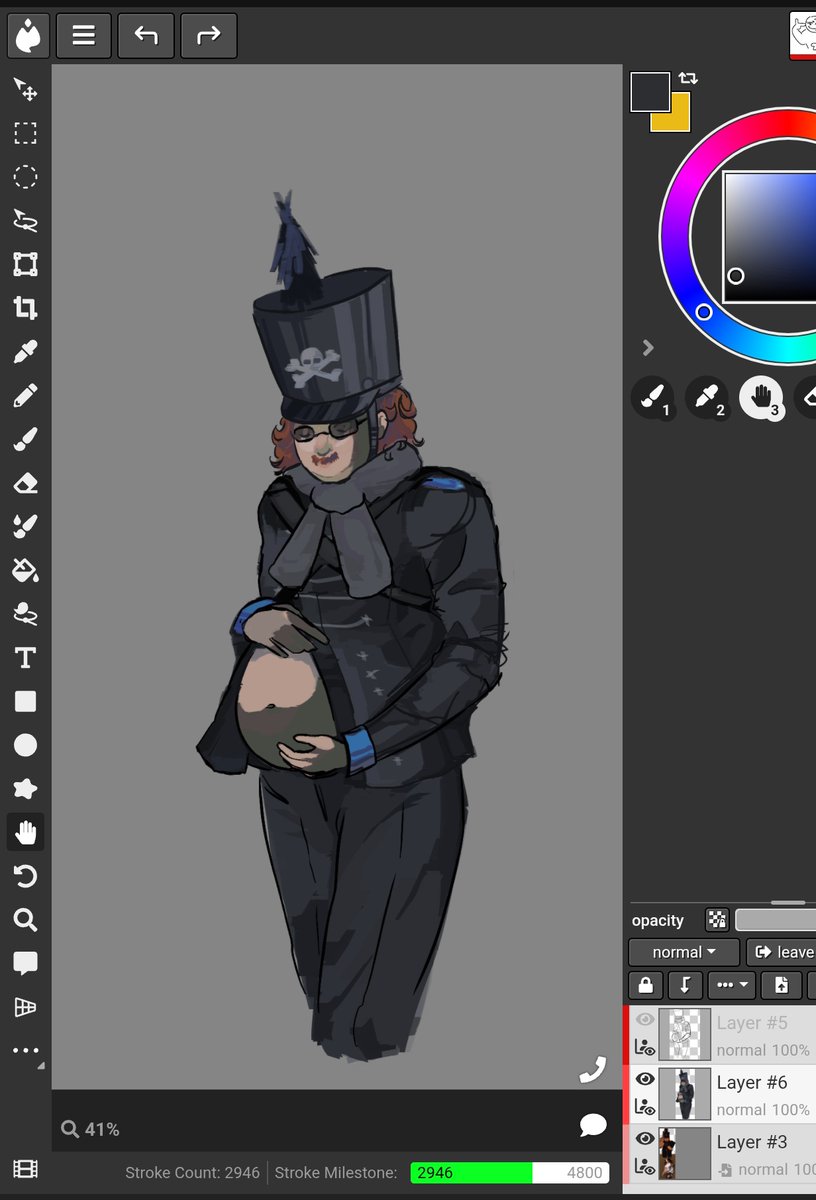Click the Redo arrow
The width and height of the screenshot is (816, 1200).
coord(208,36)
